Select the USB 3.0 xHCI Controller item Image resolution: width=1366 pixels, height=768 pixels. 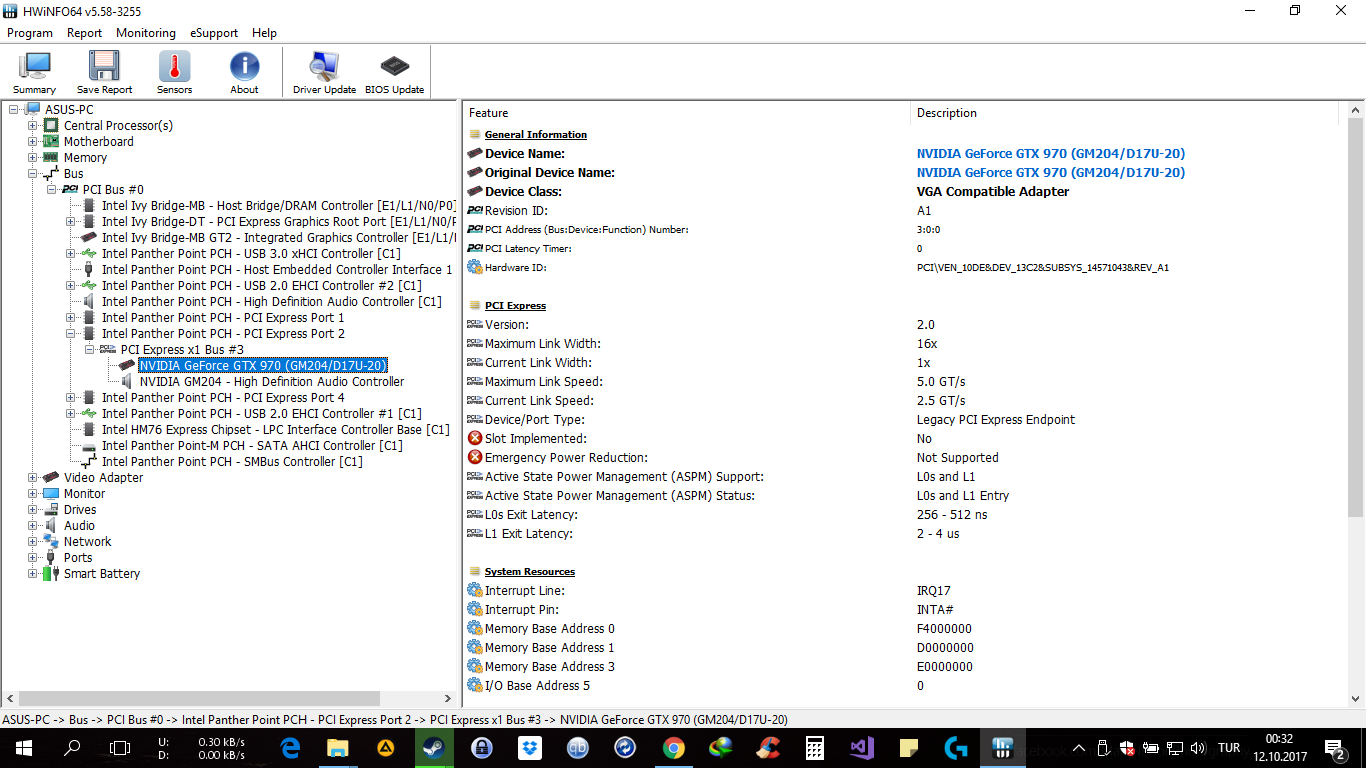pos(251,254)
